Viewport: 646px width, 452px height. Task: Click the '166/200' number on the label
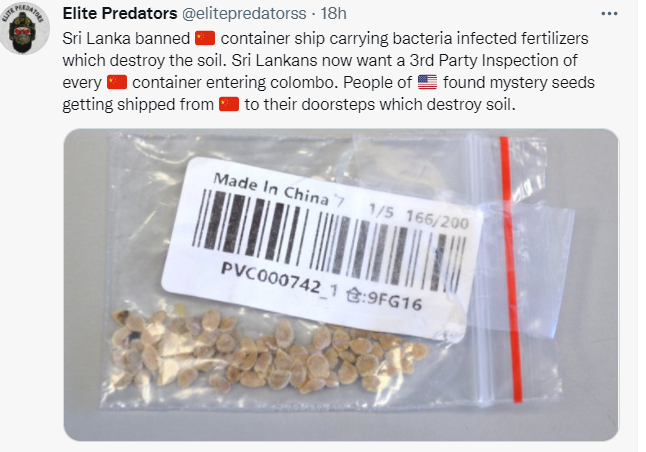point(437,220)
